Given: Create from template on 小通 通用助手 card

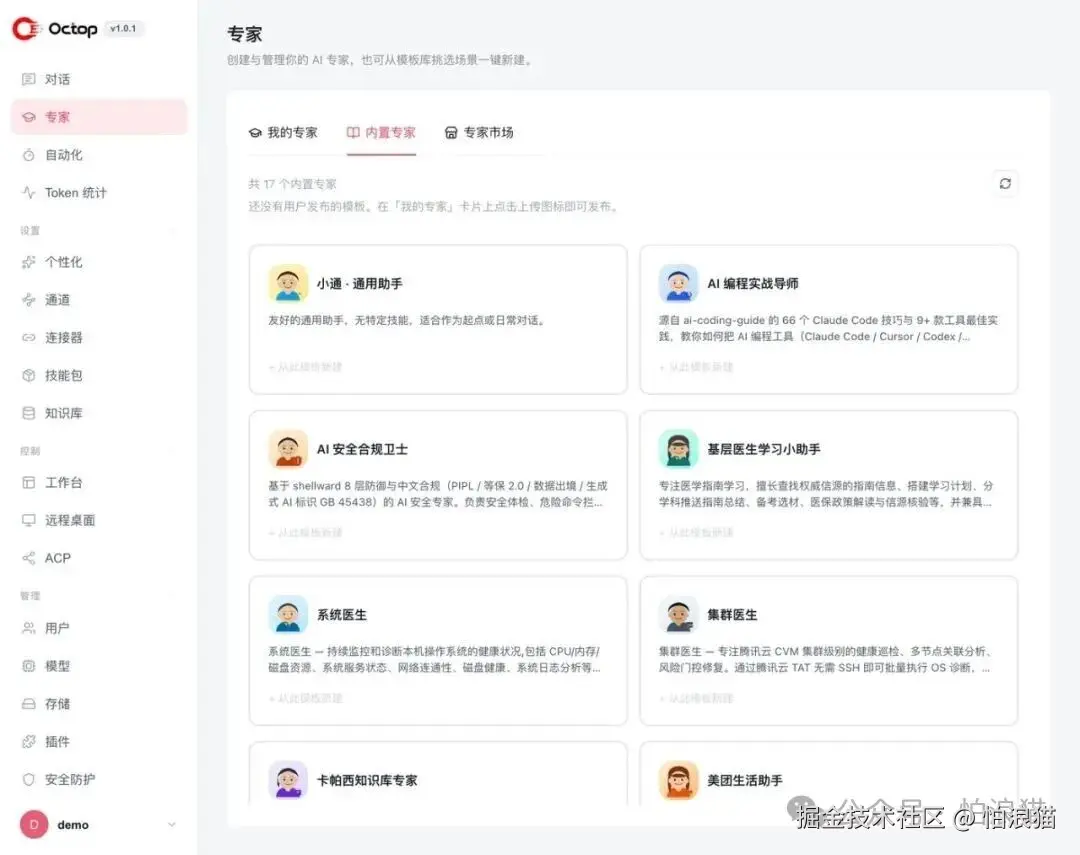Looking at the screenshot, I should [305, 367].
